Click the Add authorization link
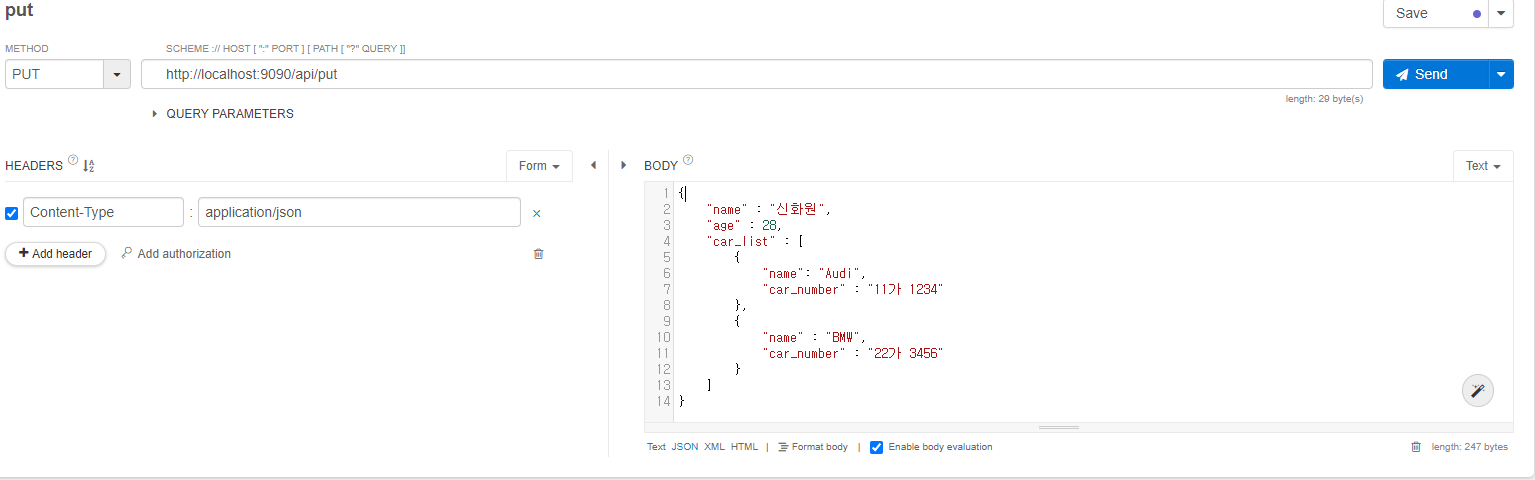 (184, 254)
